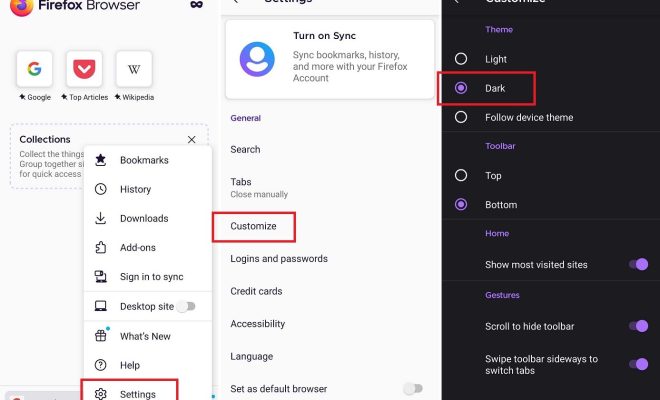660x400 pixels.
Task: Open the Google shortcut tile
Action: 35,68
